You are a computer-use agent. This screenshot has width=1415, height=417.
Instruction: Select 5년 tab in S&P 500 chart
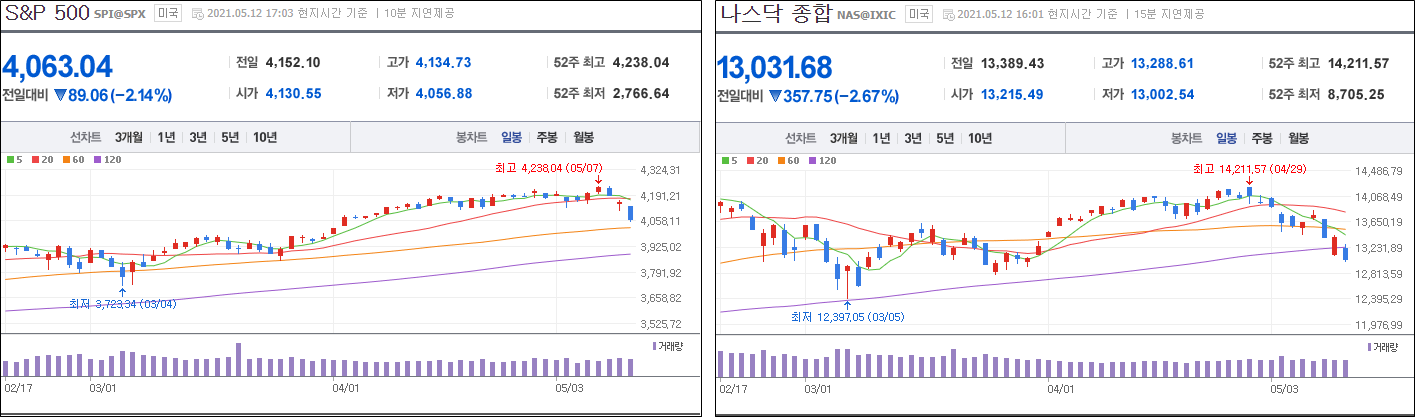tap(231, 138)
